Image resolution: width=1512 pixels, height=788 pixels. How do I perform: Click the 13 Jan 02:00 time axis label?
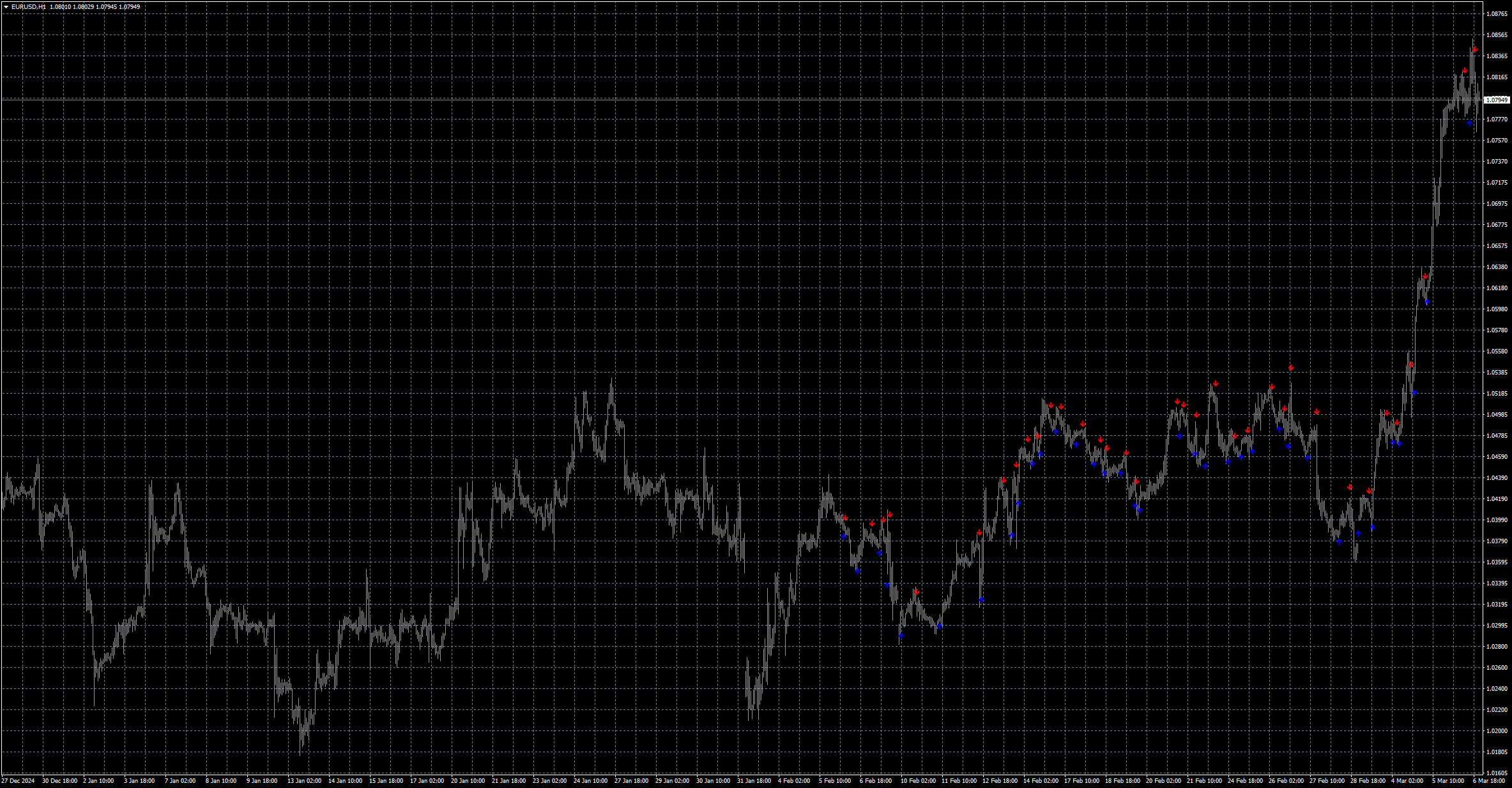coord(305,781)
